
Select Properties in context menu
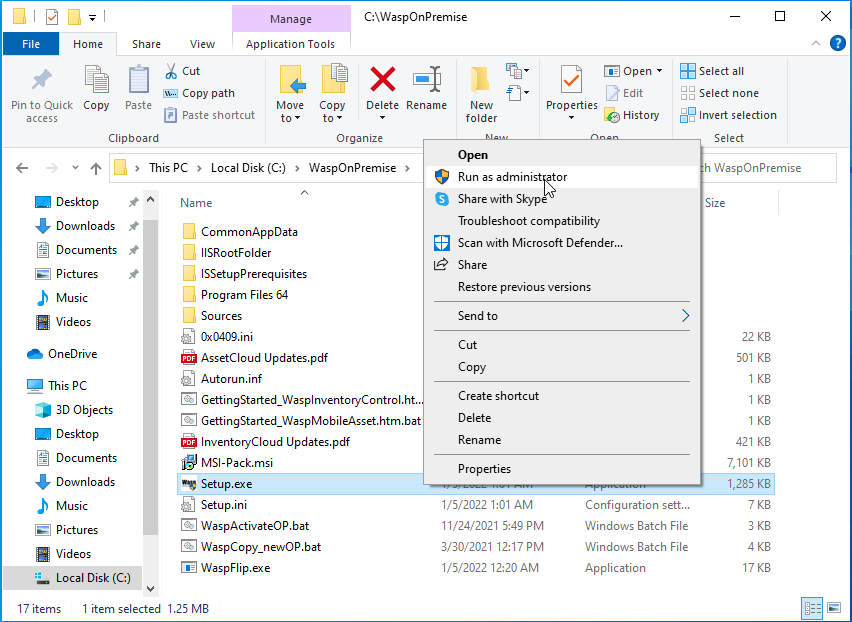(562, 469)
